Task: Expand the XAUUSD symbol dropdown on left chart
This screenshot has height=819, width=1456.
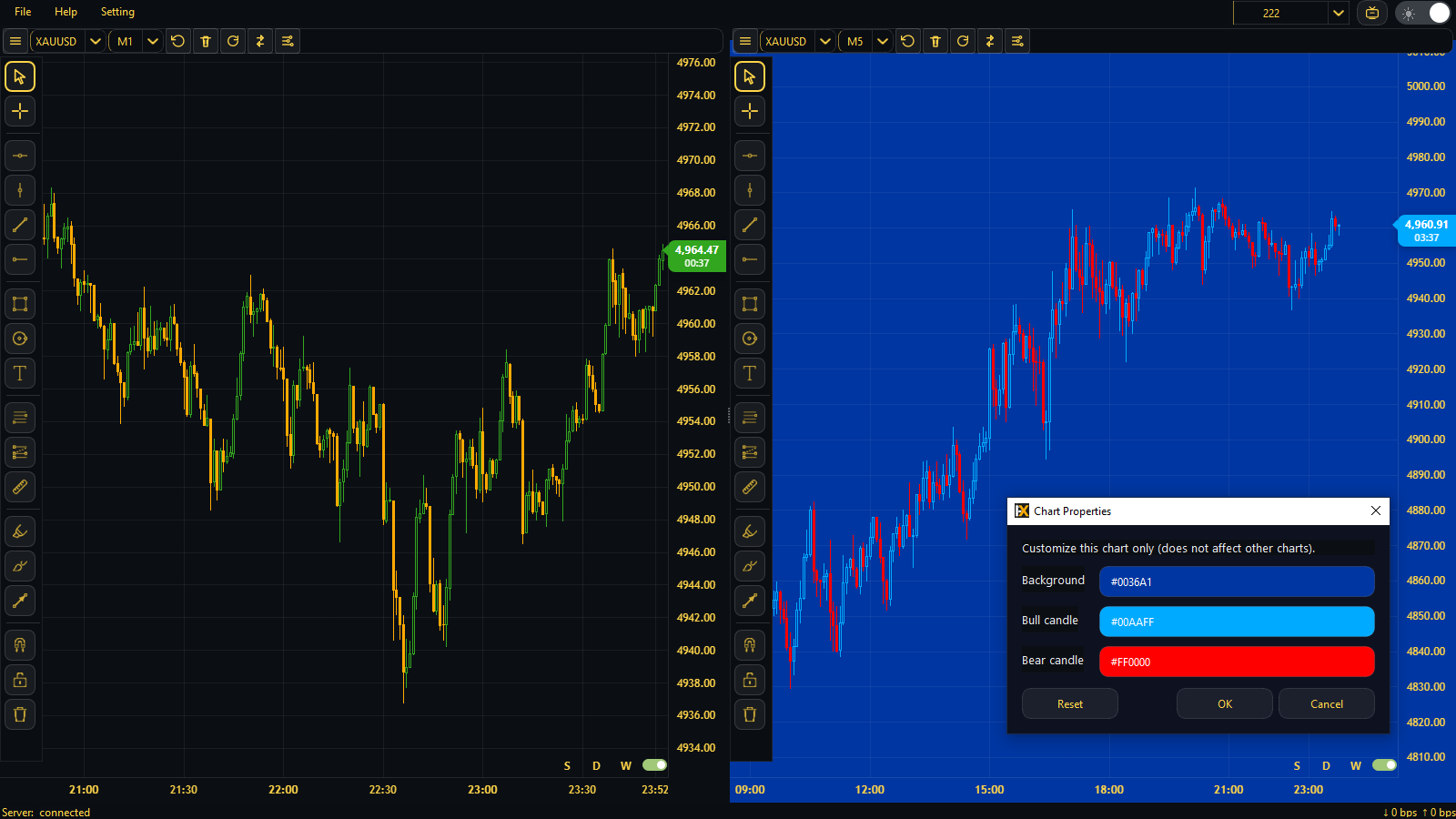Action: pyautogui.click(x=96, y=41)
